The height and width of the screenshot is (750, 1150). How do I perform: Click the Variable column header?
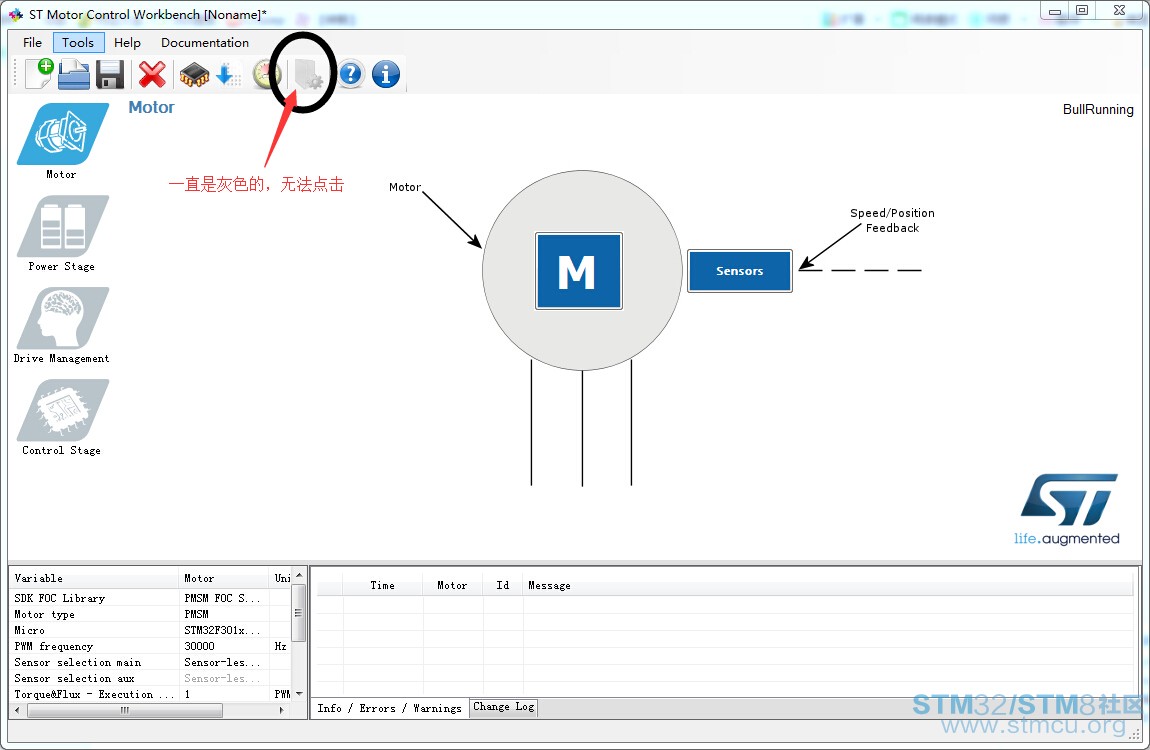click(95, 578)
